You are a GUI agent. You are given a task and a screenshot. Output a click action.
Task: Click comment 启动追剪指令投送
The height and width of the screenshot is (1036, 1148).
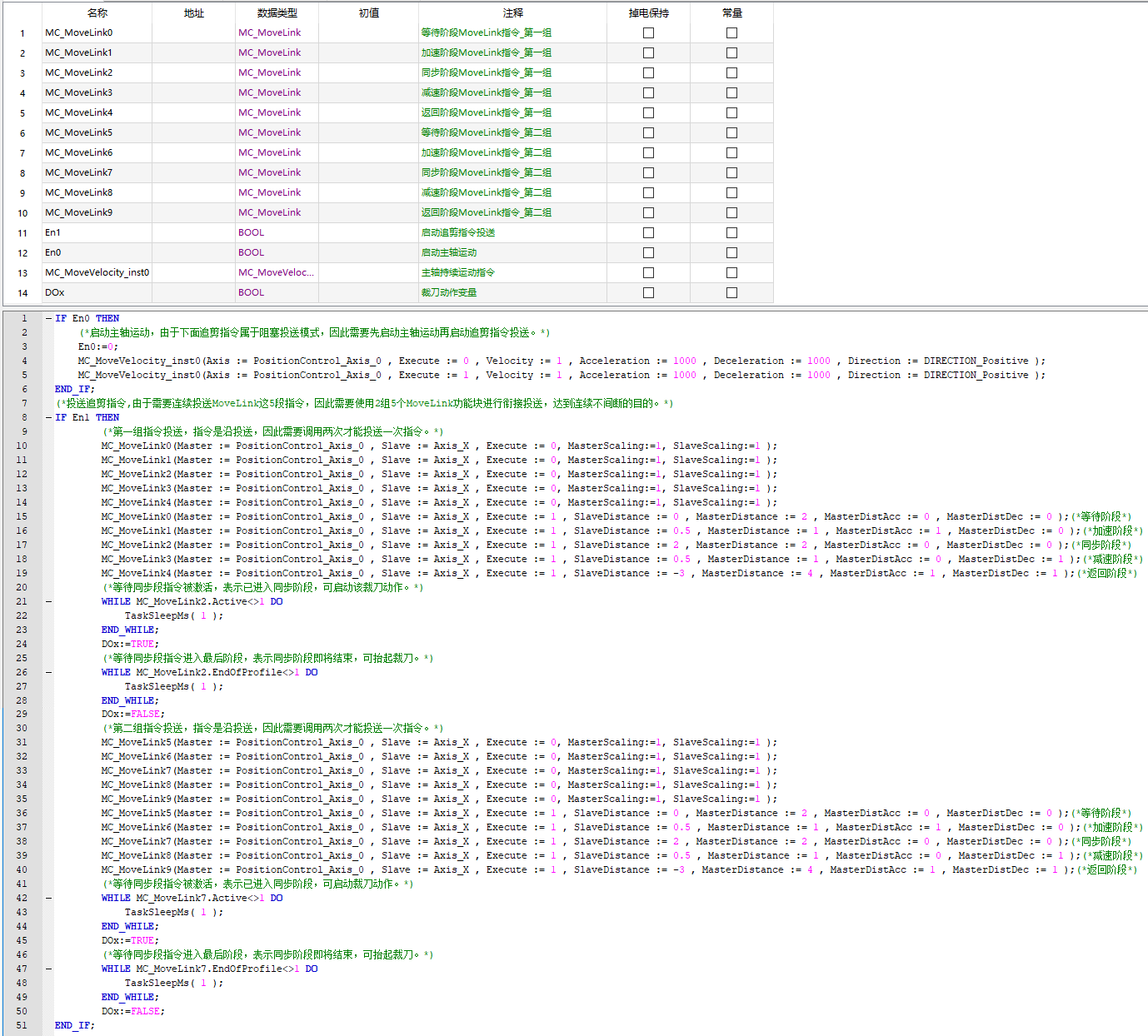tap(458, 233)
